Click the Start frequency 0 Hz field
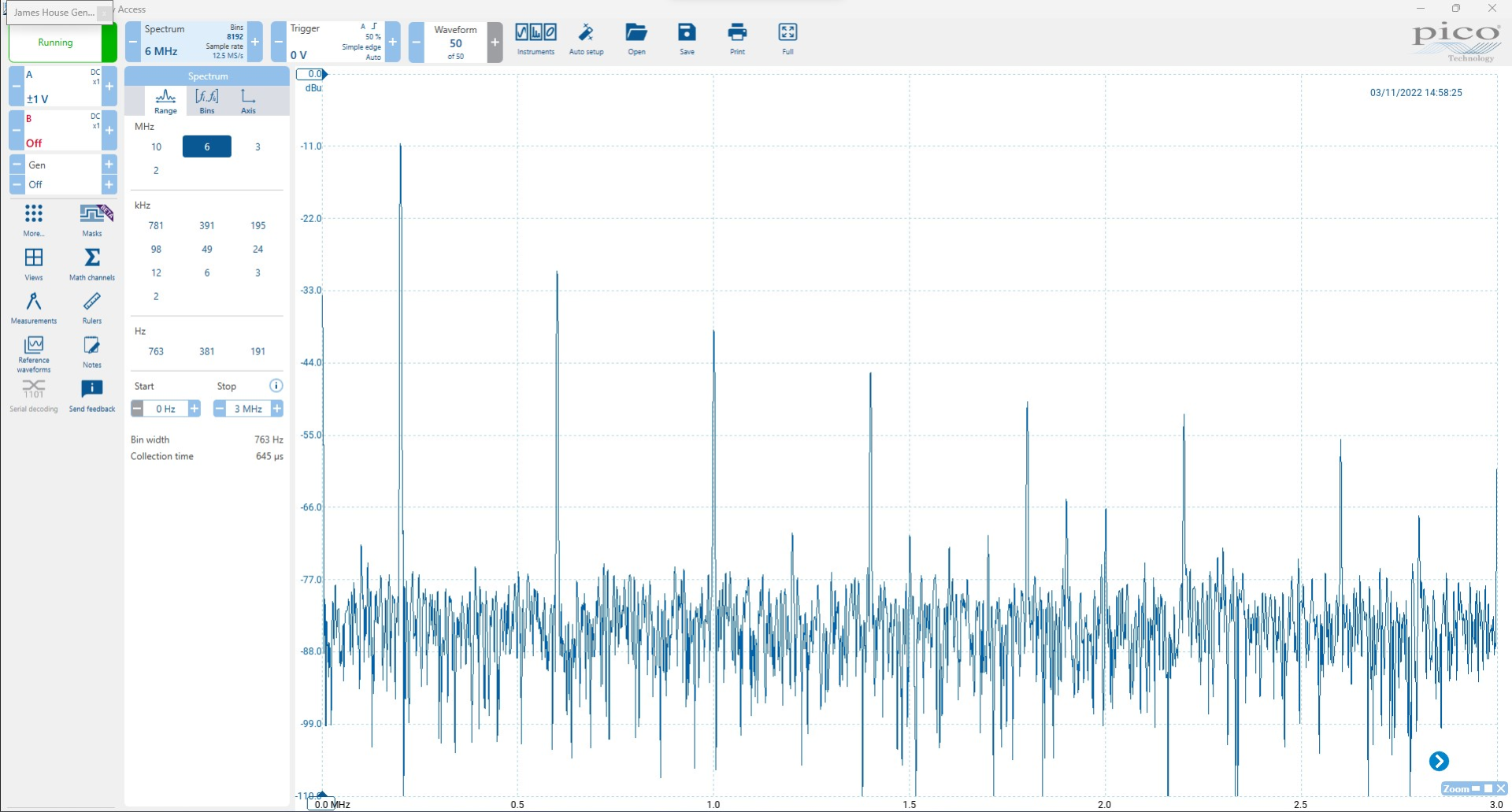The height and width of the screenshot is (812, 1512). click(x=165, y=409)
